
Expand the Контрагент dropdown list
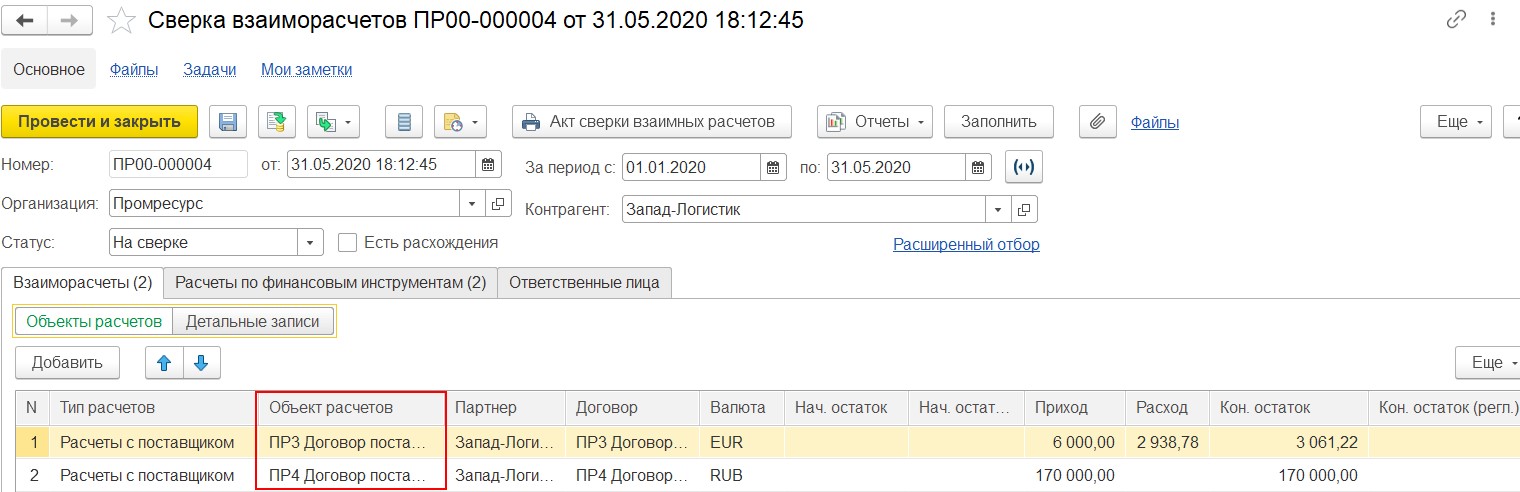coord(997,210)
